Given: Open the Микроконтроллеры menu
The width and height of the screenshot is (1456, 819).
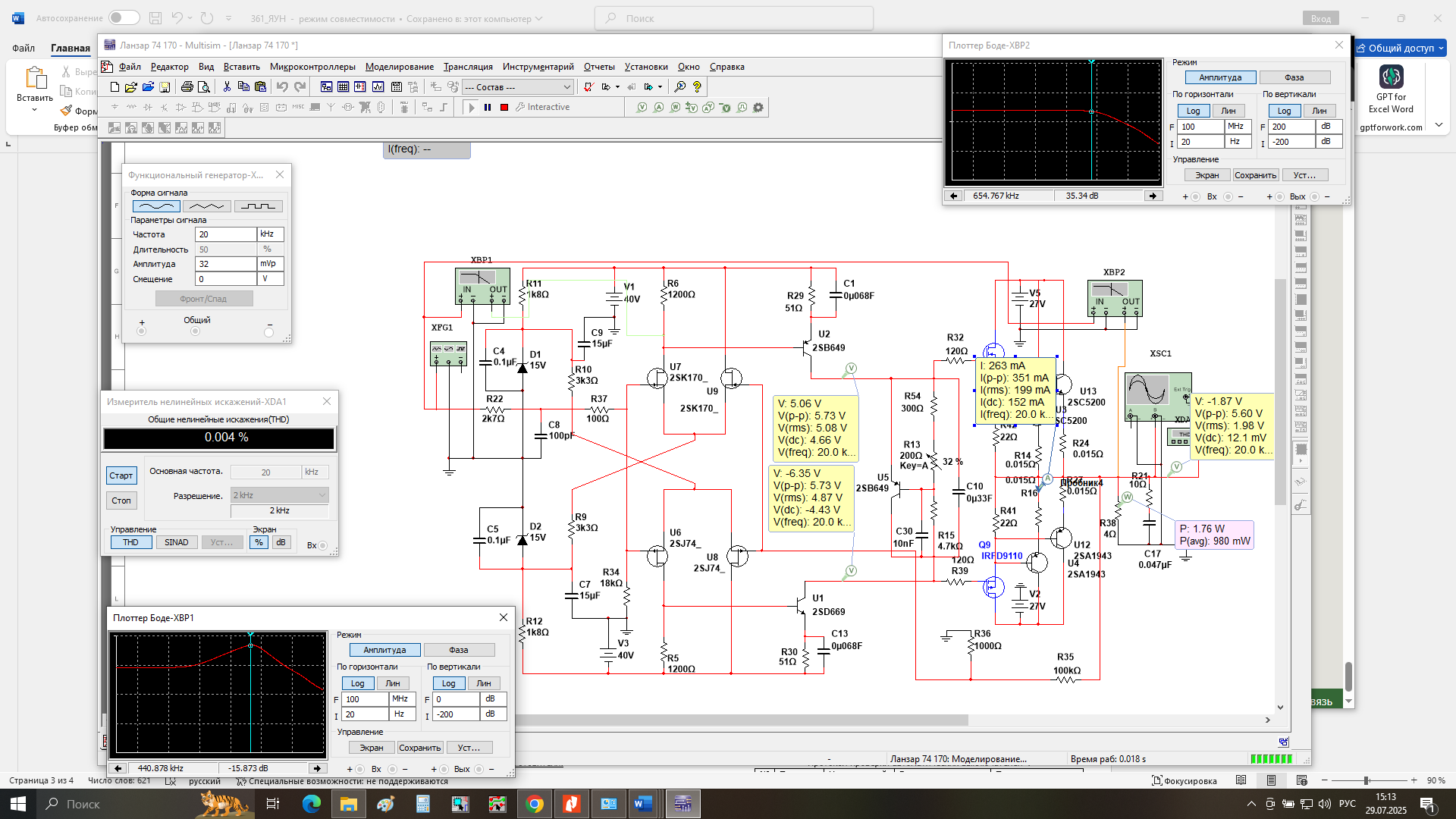Looking at the screenshot, I should point(312,67).
